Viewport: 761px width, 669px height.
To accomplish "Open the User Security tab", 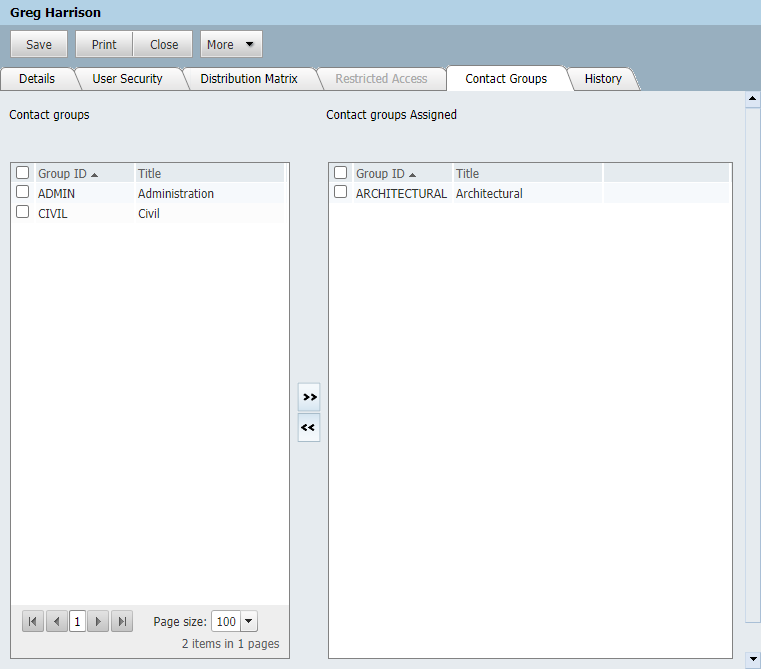I will (127, 79).
